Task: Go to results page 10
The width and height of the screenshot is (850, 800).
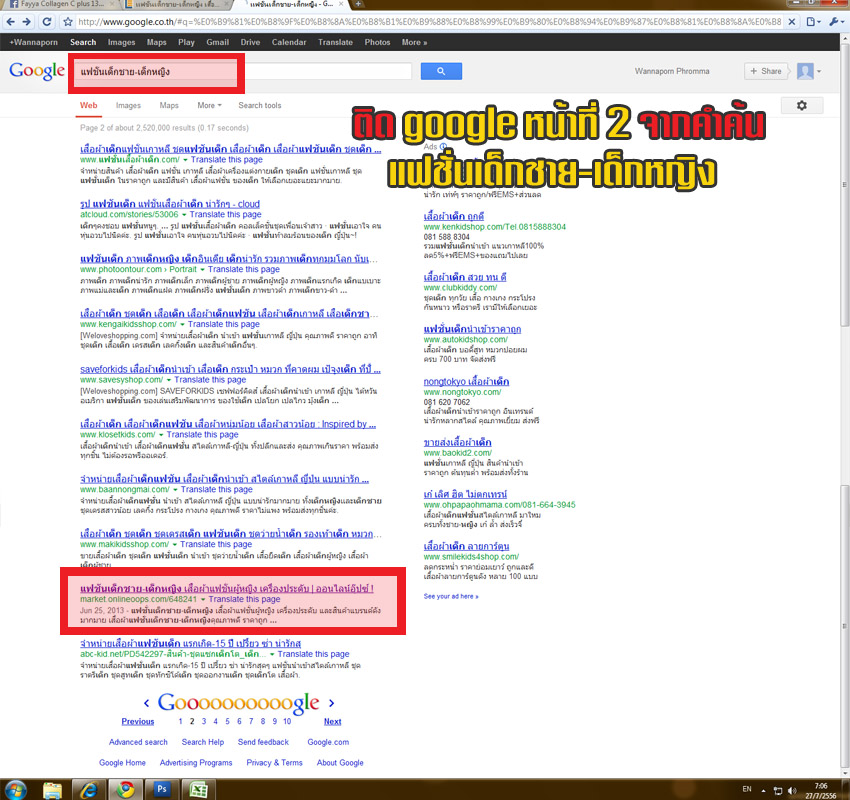Action: click(x=287, y=721)
